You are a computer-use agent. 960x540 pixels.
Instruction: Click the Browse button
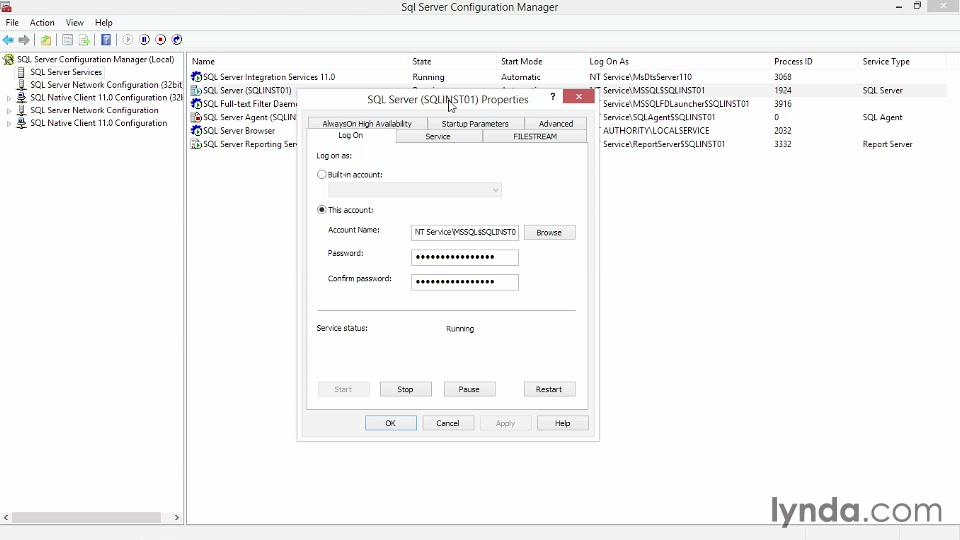[x=549, y=233]
